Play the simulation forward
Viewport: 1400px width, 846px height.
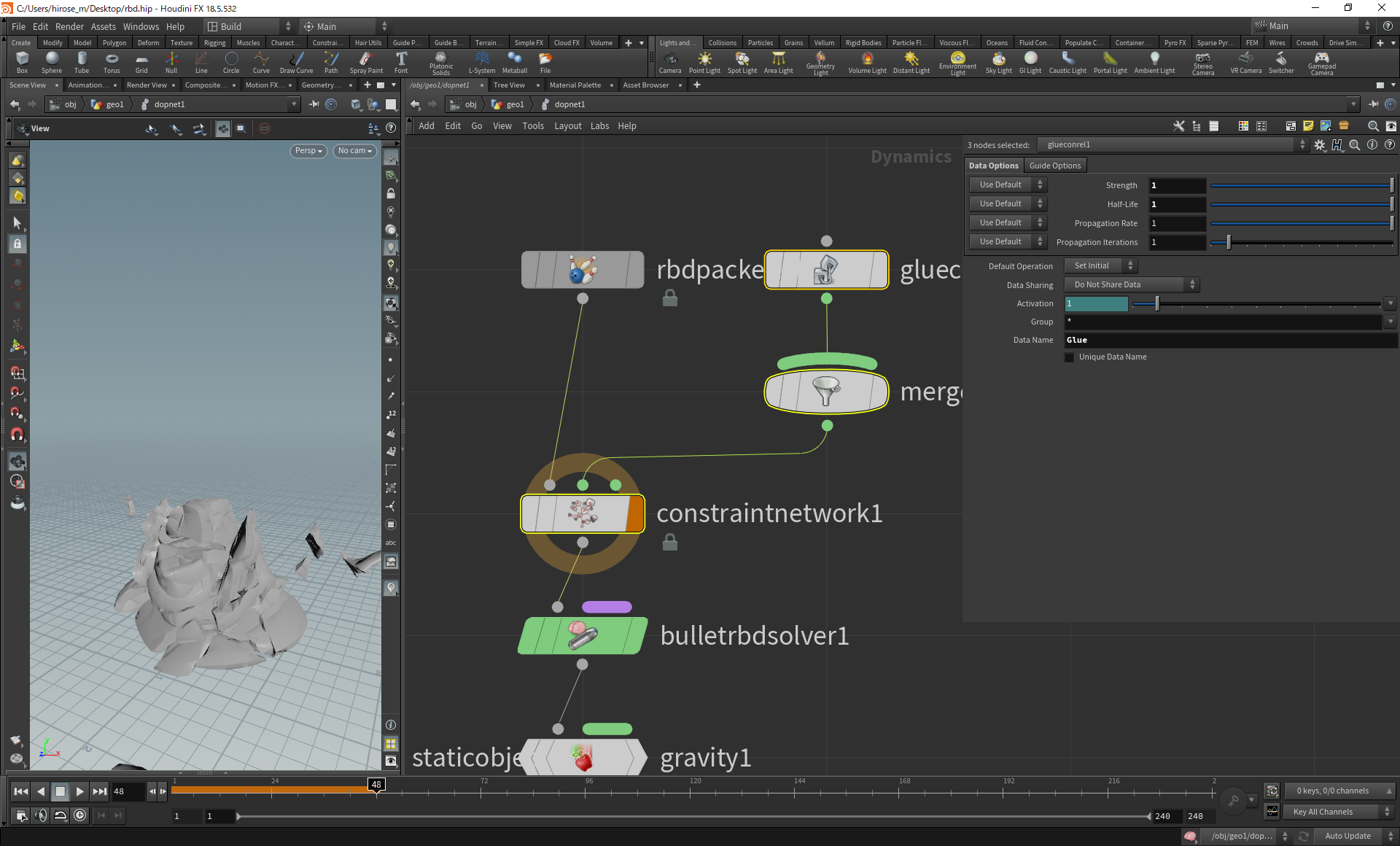(80, 791)
